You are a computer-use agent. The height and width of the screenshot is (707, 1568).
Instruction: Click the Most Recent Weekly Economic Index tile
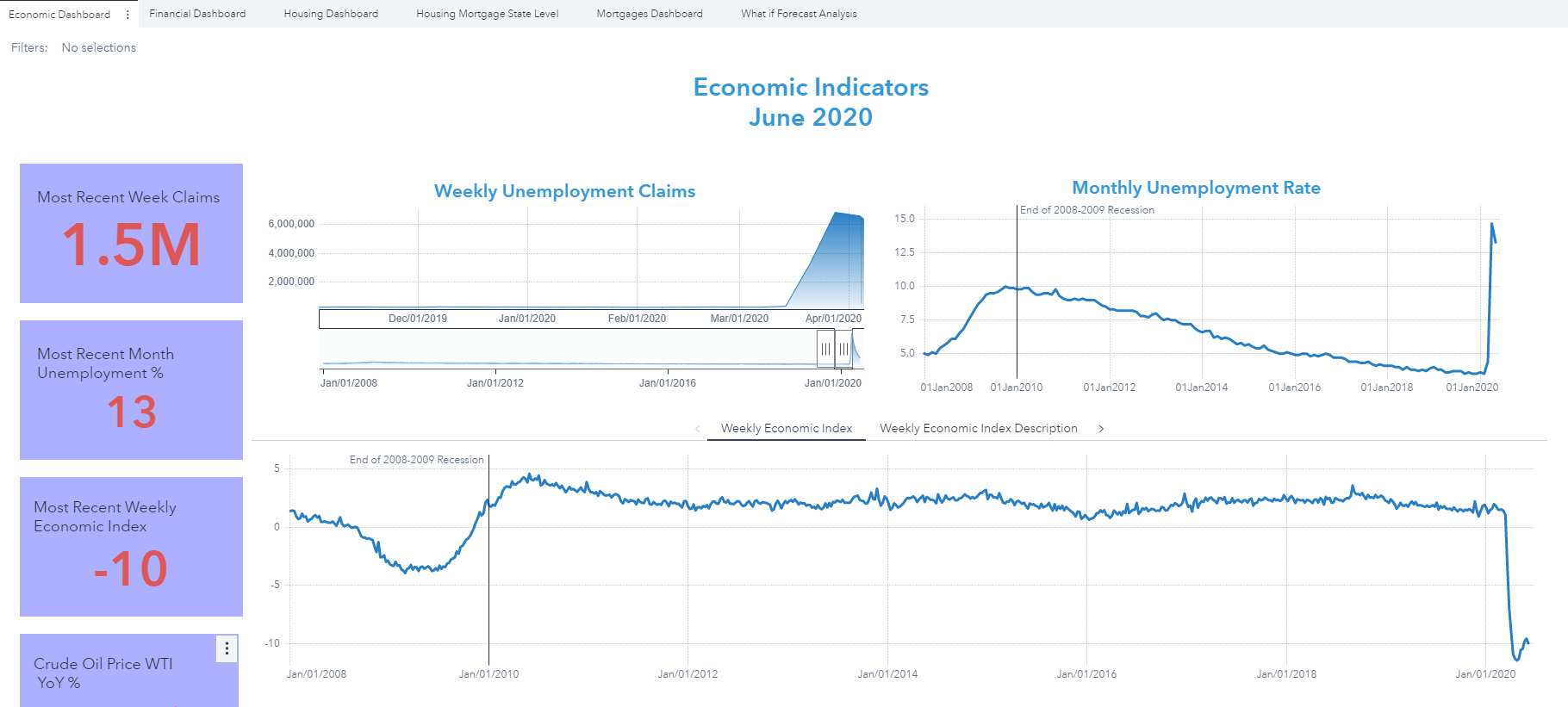click(131, 547)
